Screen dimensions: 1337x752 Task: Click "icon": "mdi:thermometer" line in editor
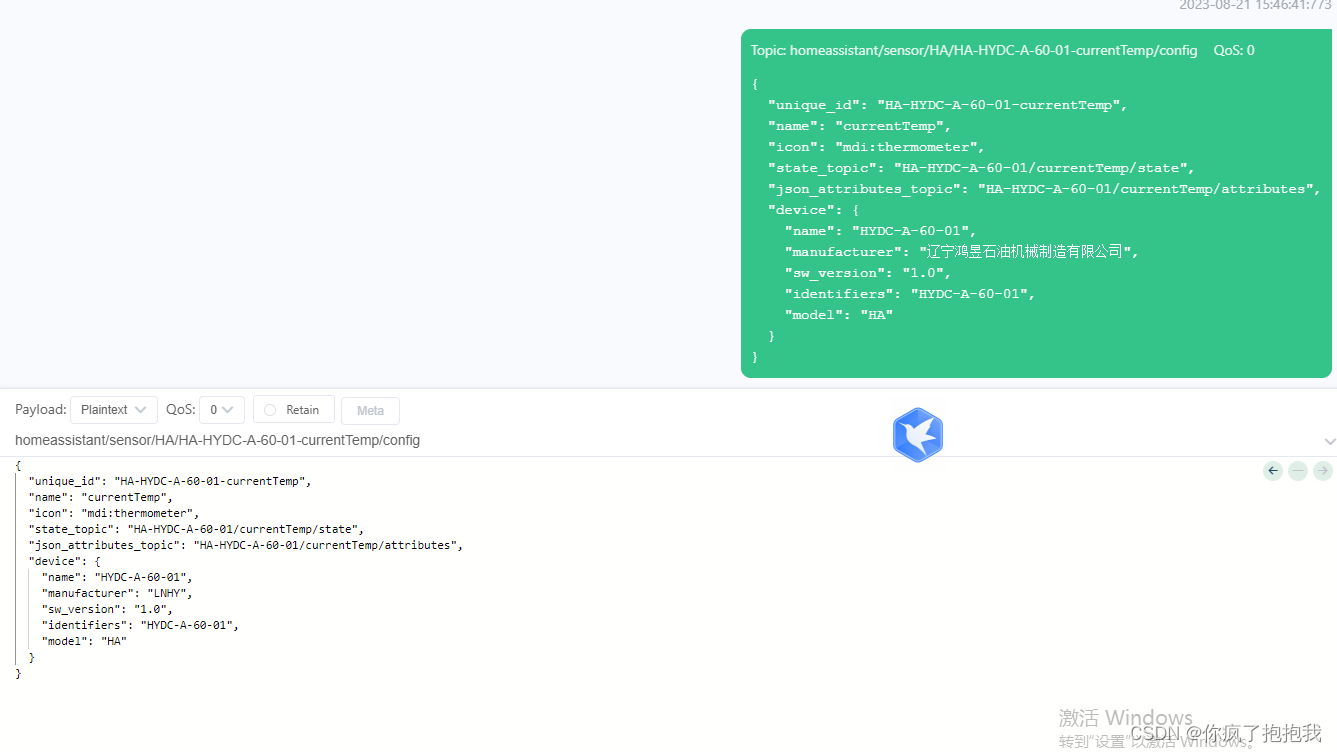tap(114, 513)
